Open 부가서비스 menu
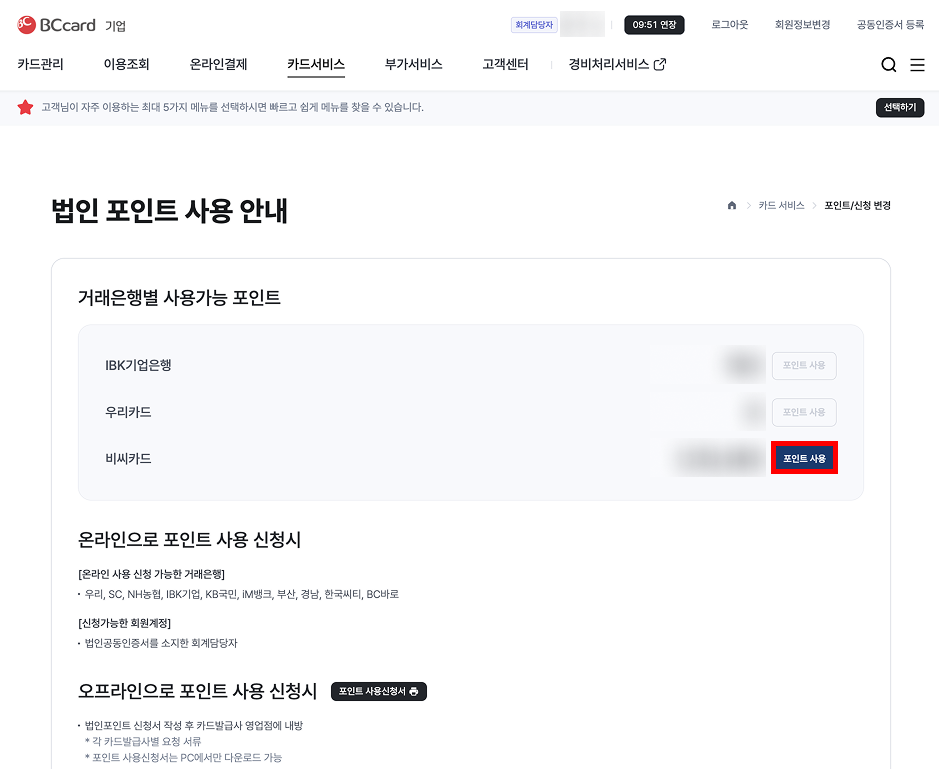 [413, 64]
